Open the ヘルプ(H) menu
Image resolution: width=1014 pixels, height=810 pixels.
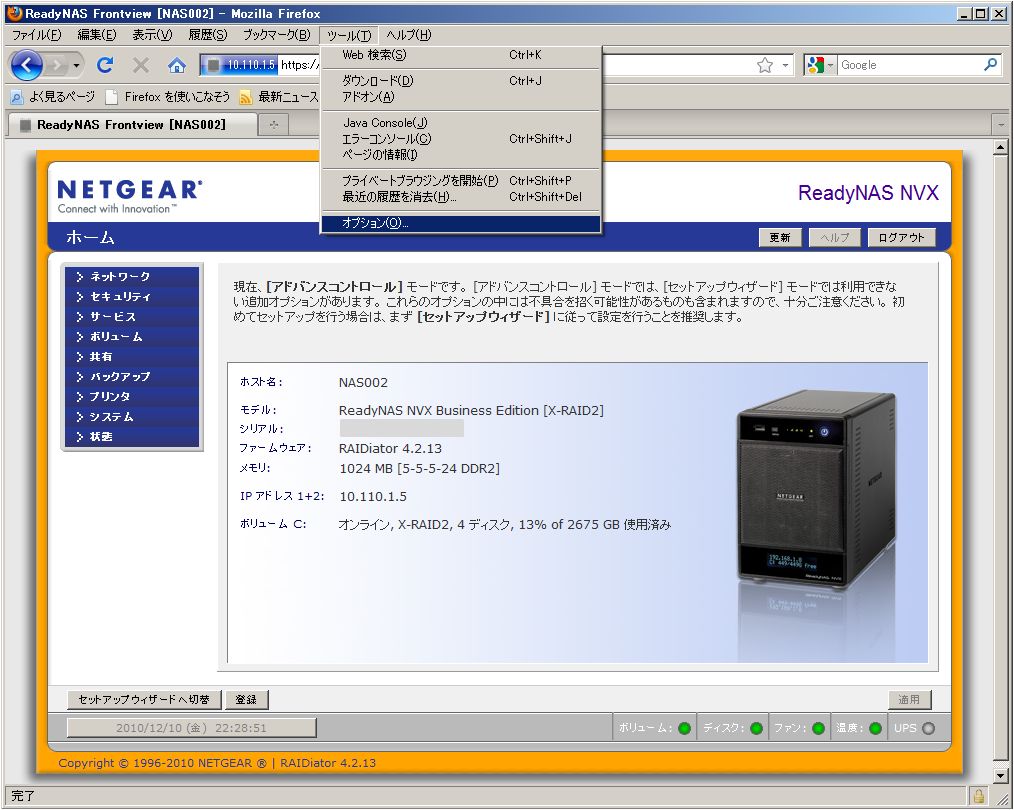(x=409, y=36)
